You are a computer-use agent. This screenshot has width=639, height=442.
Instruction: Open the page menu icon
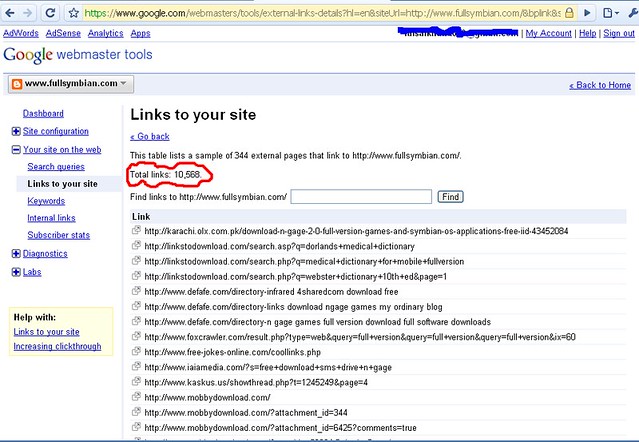click(610, 13)
